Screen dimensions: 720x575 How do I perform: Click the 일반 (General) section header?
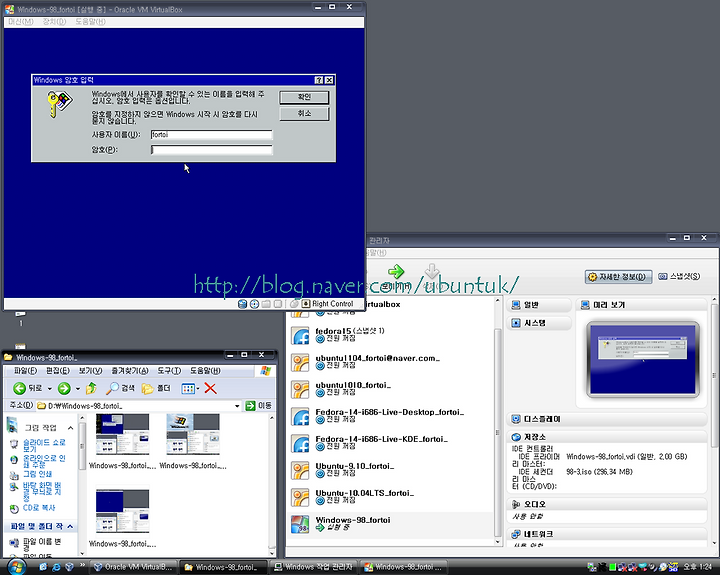pyautogui.click(x=539, y=305)
